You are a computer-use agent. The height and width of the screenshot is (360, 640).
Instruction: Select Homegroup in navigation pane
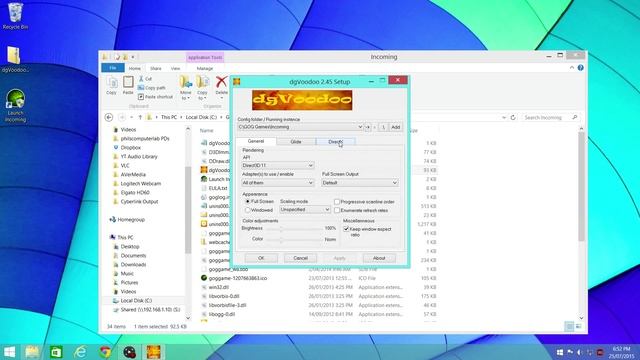(x=131, y=220)
